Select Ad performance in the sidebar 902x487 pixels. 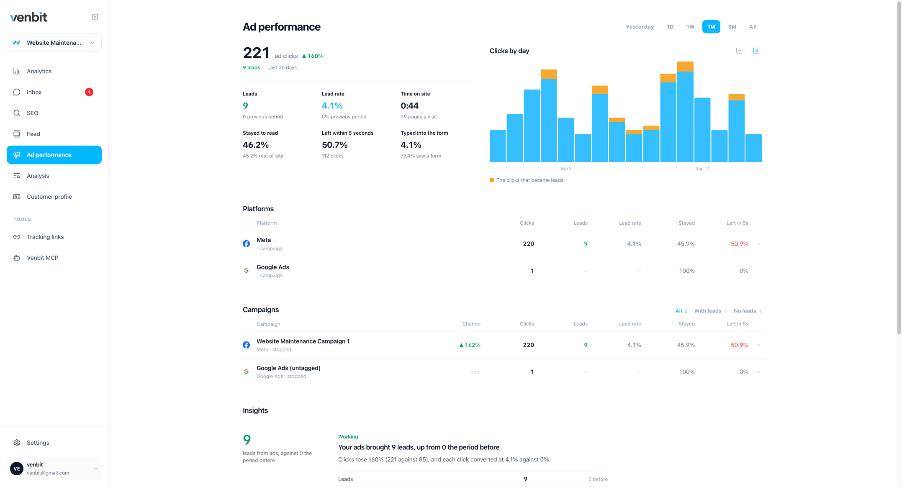(54, 155)
